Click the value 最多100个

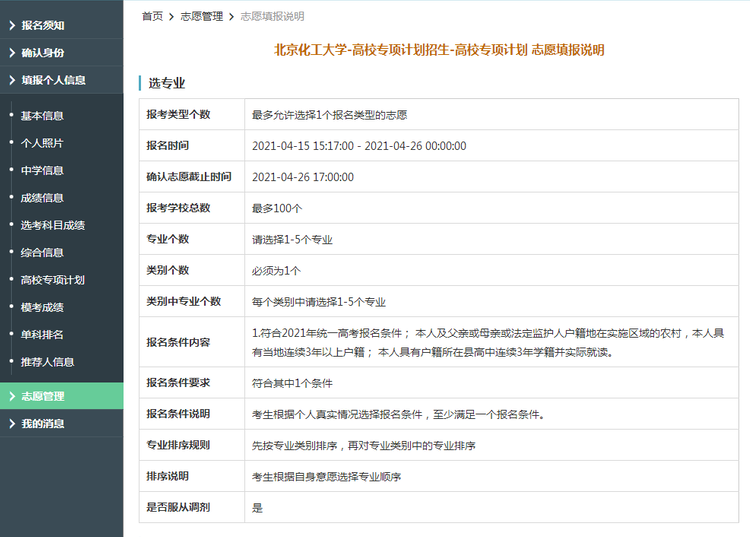pos(277,208)
